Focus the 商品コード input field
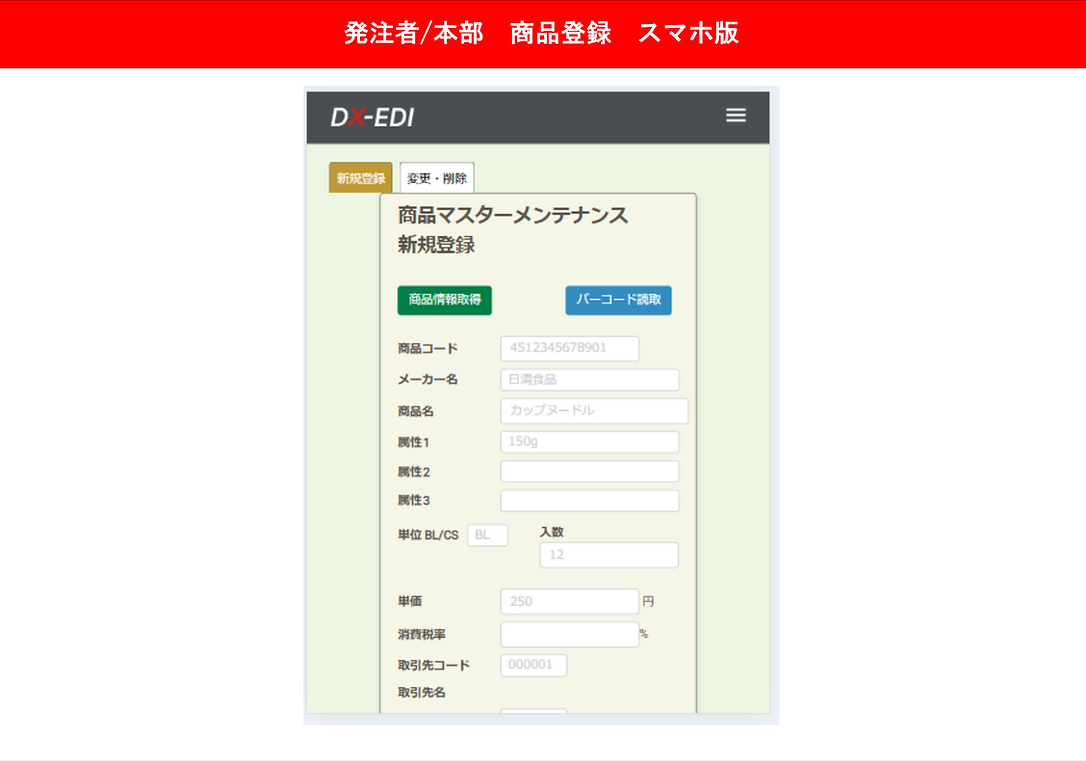The height and width of the screenshot is (761, 1086). point(569,348)
